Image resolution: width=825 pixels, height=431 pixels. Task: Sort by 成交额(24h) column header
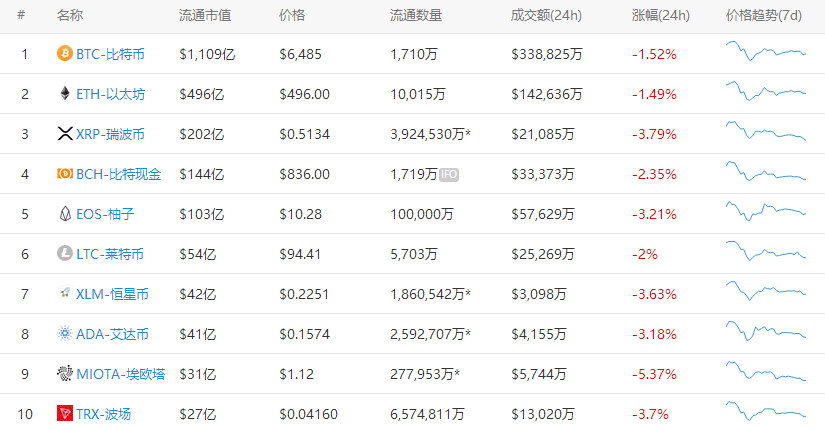(546, 15)
